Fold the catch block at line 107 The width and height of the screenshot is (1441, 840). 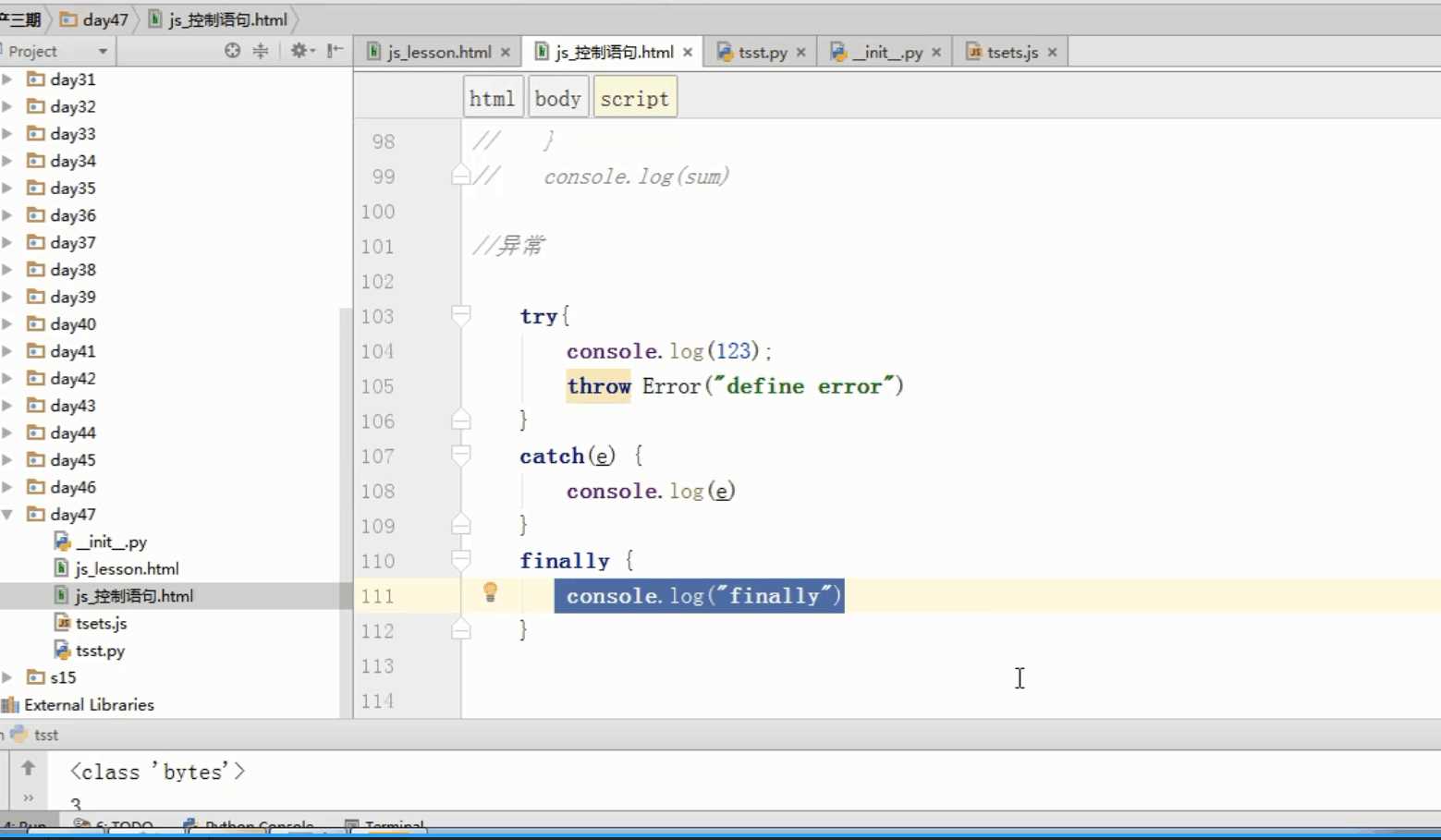click(x=460, y=455)
